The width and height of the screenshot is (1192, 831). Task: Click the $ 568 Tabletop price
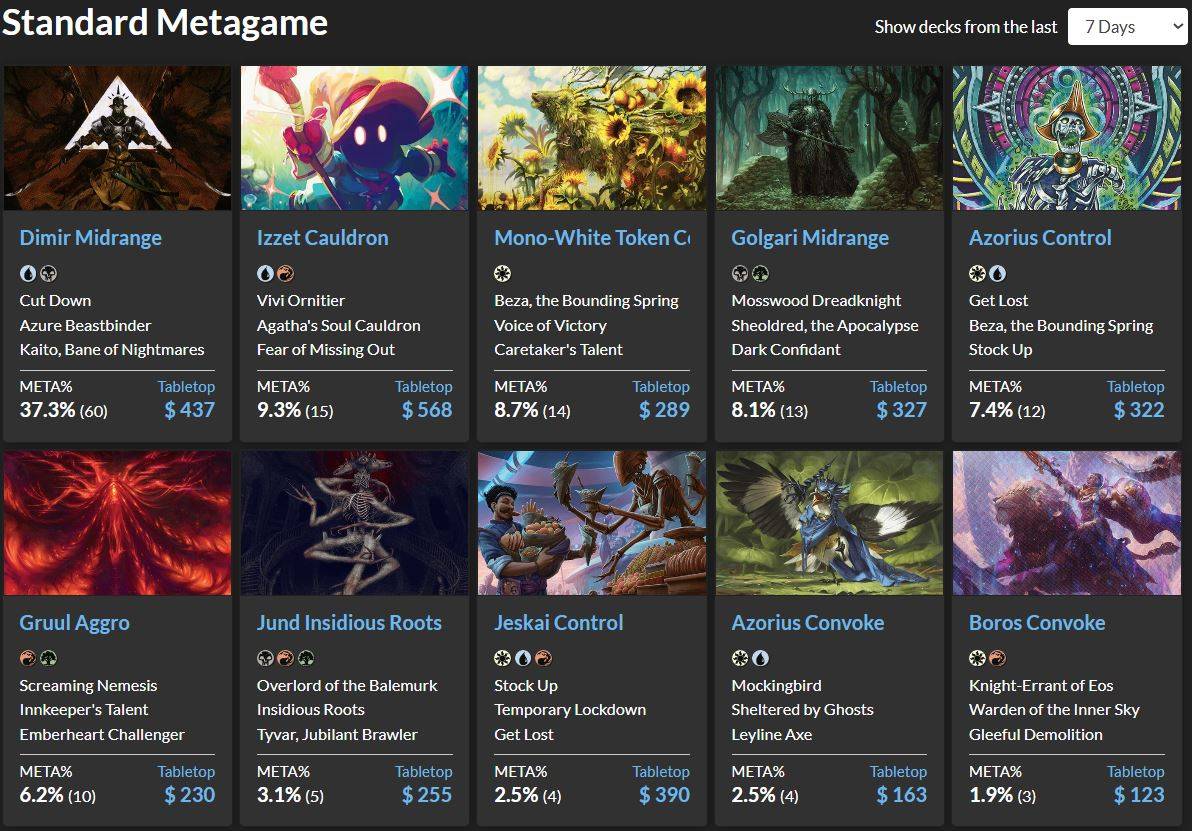pos(427,410)
